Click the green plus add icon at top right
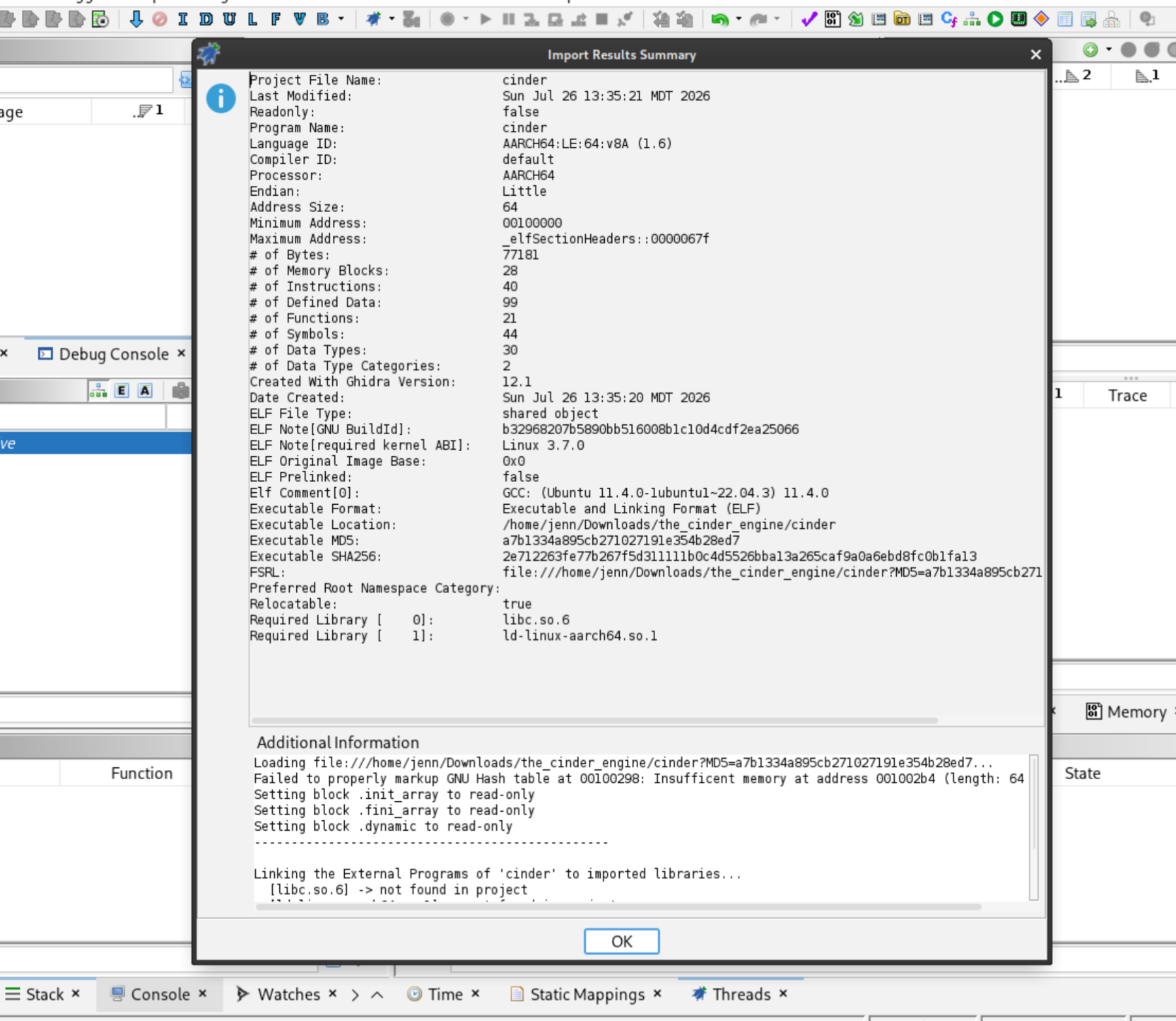The width and height of the screenshot is (1176, 1021). 1090,49
